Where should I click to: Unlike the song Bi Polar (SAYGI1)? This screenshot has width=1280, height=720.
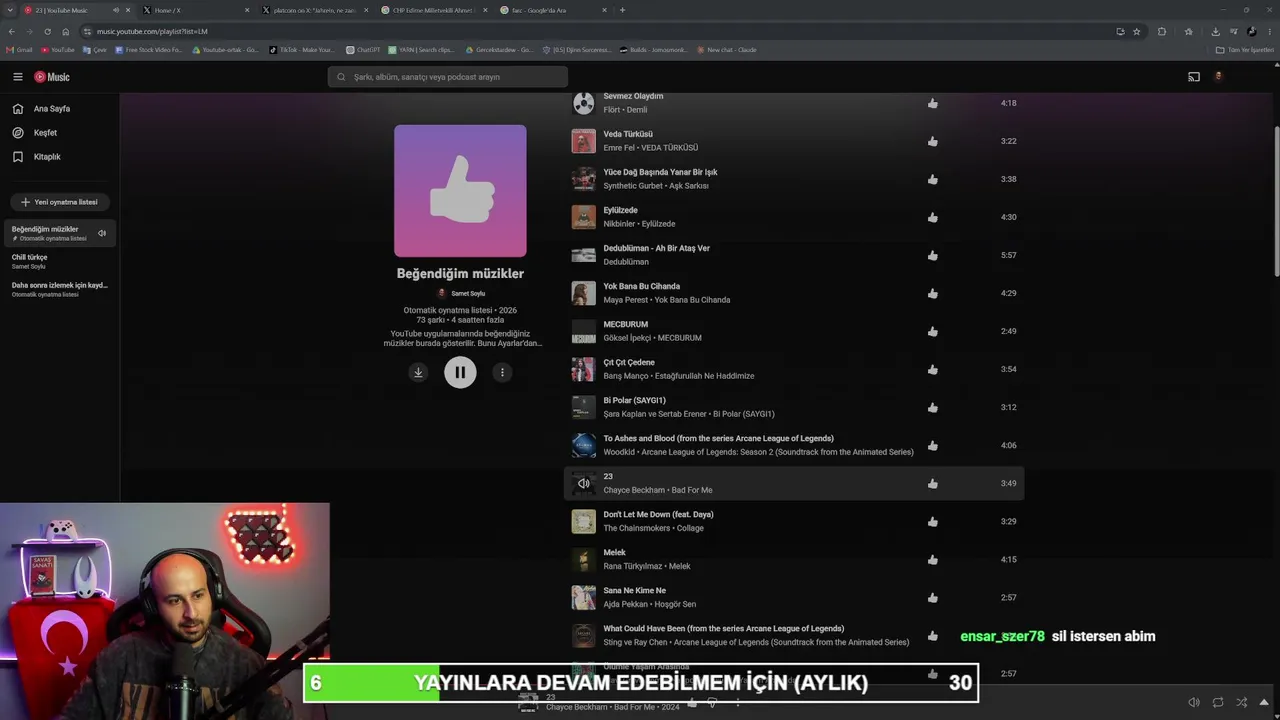pyautogui.click(x=933, y=407)
